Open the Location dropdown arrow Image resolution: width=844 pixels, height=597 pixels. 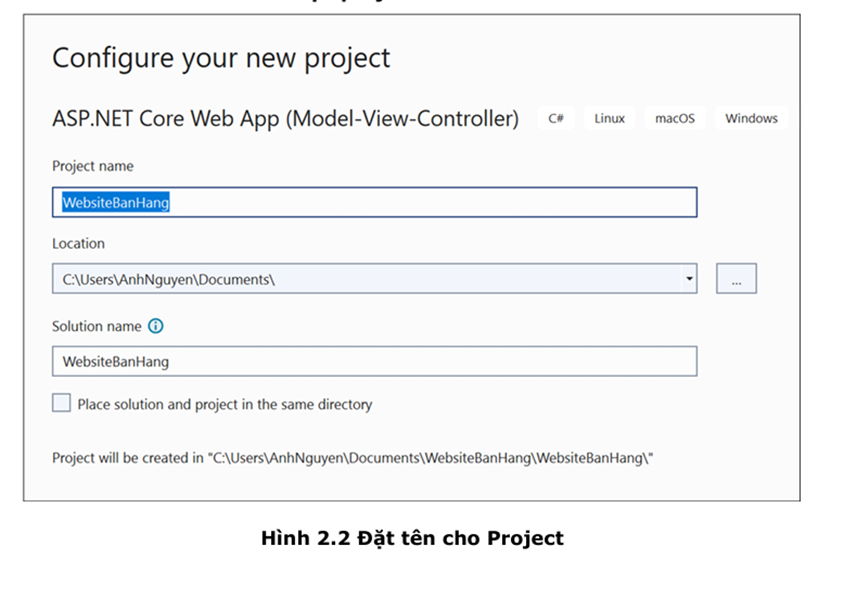coord(689,279)
